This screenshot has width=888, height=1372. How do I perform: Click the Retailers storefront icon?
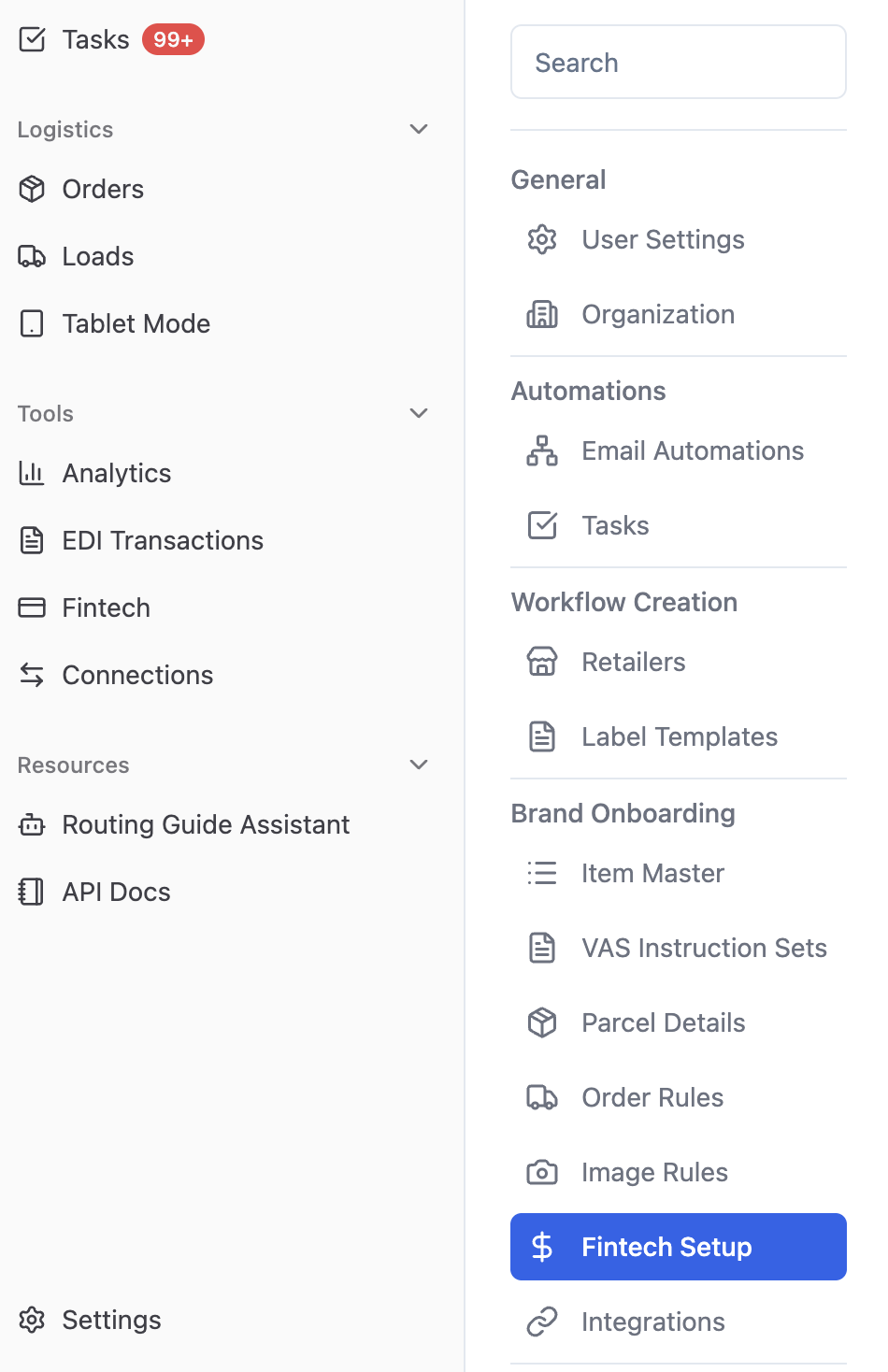click(x=542, y=662)
